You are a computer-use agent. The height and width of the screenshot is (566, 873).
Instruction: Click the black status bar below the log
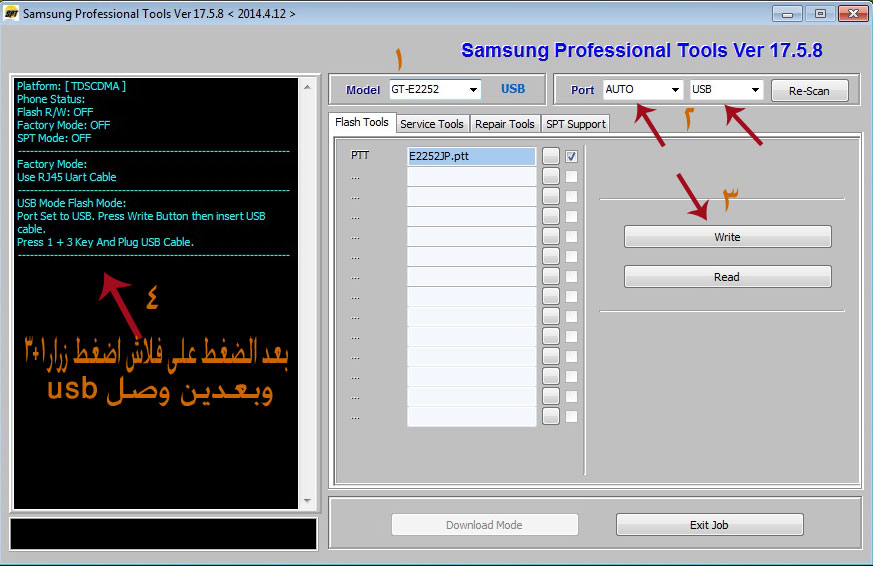[x=163, y=534]
